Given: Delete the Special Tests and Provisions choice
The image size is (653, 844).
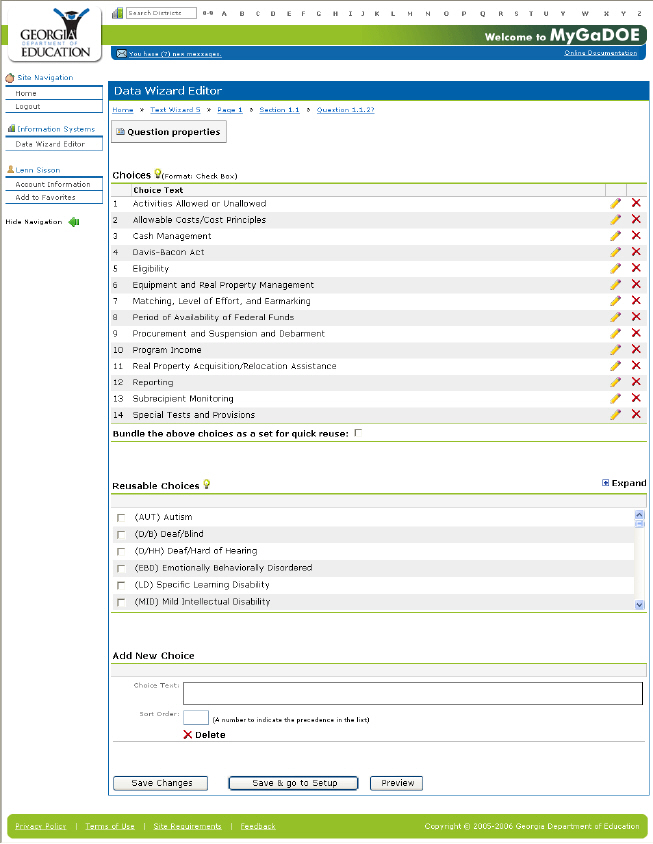Looking at the screenshot, I should pyautogui.click(x=636, y=414).
